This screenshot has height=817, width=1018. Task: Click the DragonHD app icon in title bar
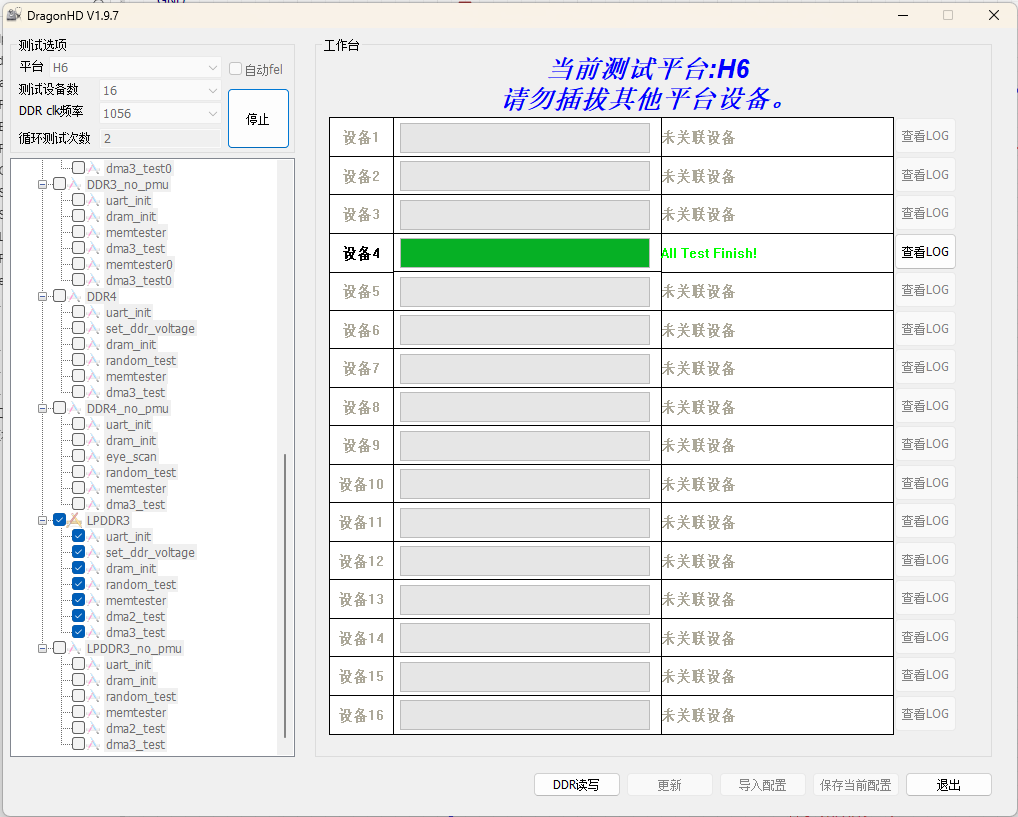pos(14,15)
